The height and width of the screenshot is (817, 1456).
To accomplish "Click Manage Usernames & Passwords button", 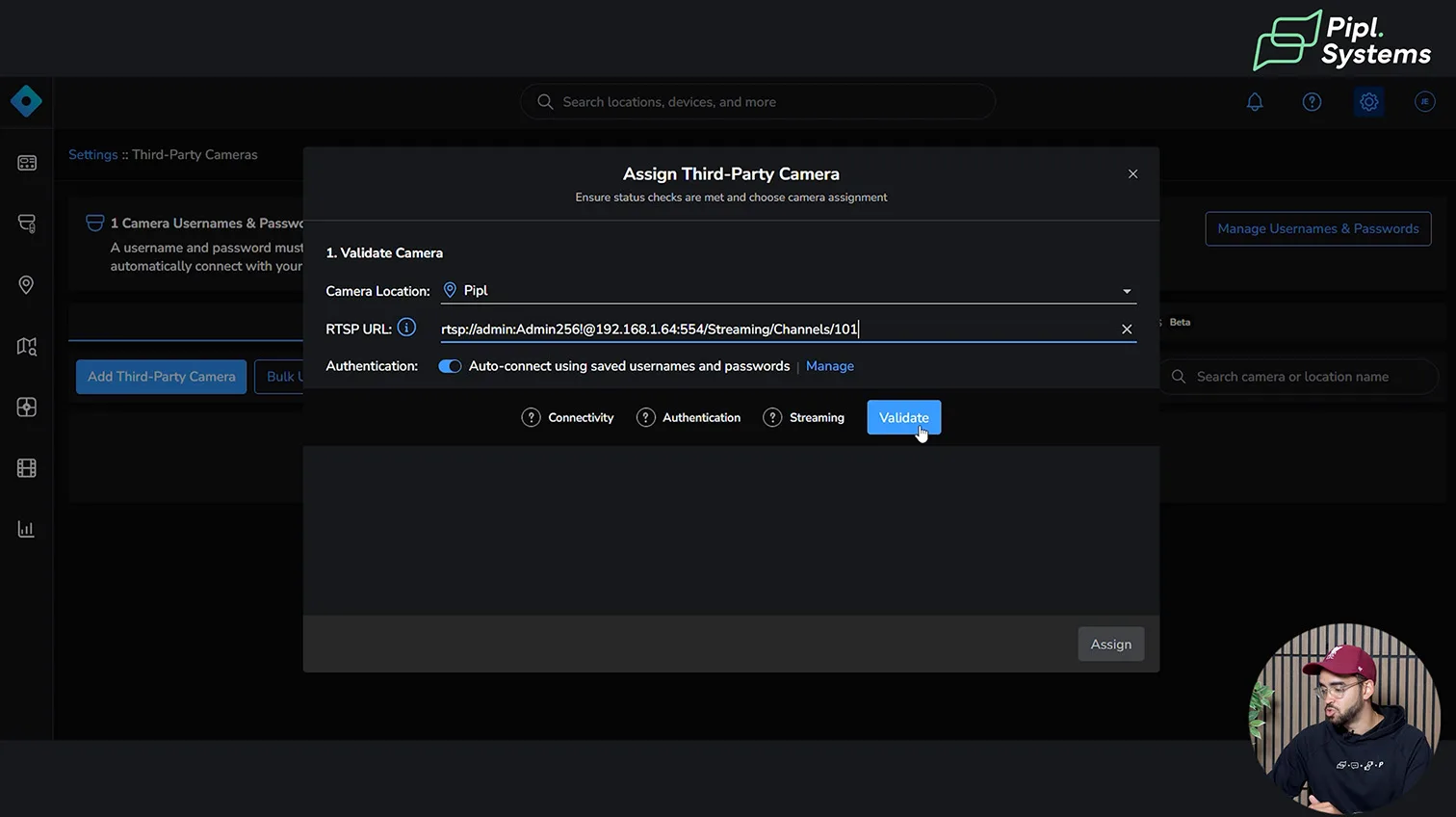I will [1317, 228].
